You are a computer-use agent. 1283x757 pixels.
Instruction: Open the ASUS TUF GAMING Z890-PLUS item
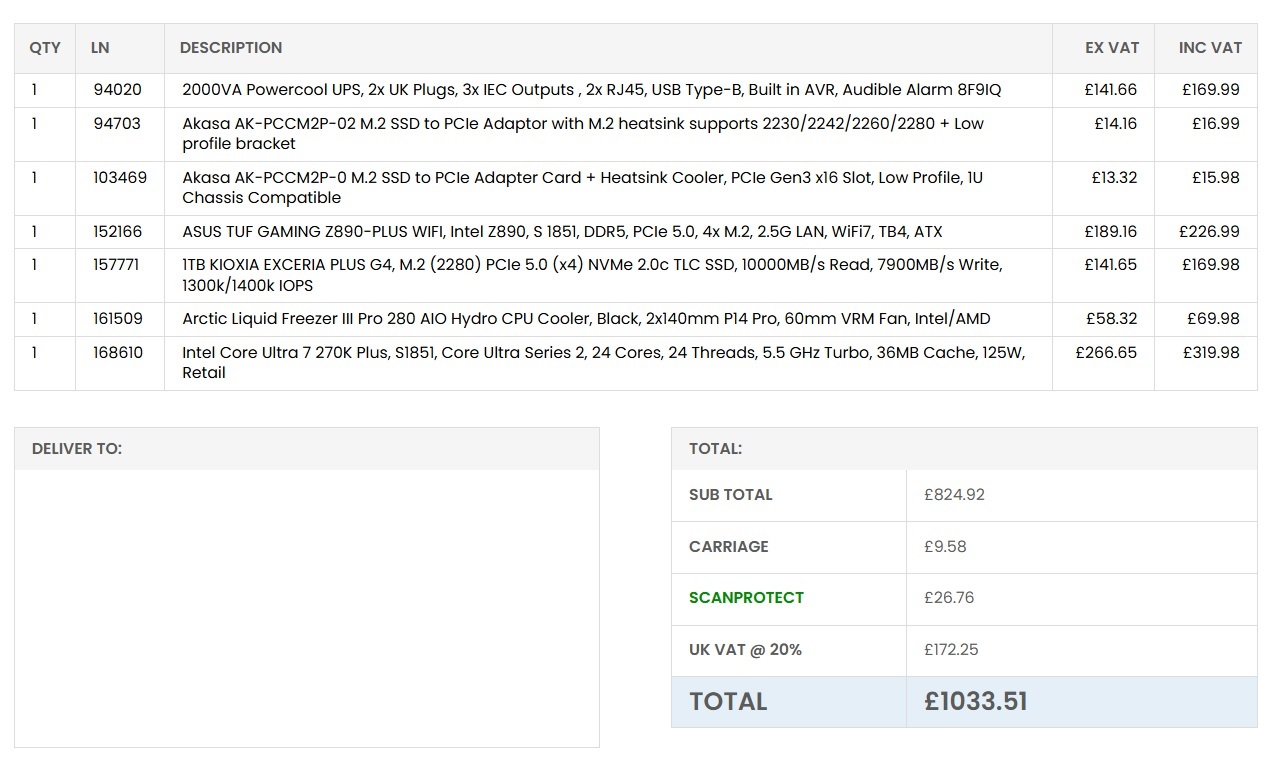[562, 232]
